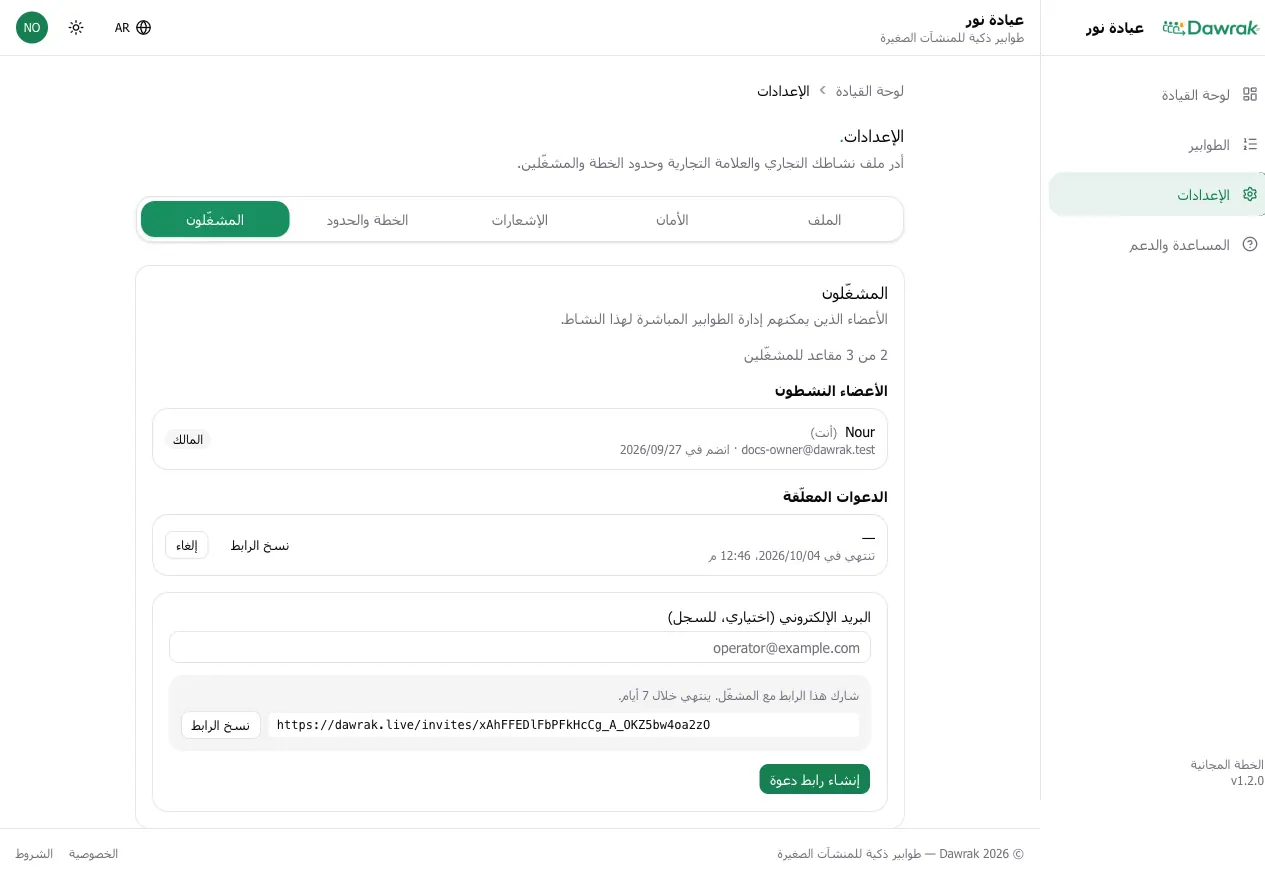Click the dashboard grid icon in sidebar
1265x877 pixels.
point(1249,94)
